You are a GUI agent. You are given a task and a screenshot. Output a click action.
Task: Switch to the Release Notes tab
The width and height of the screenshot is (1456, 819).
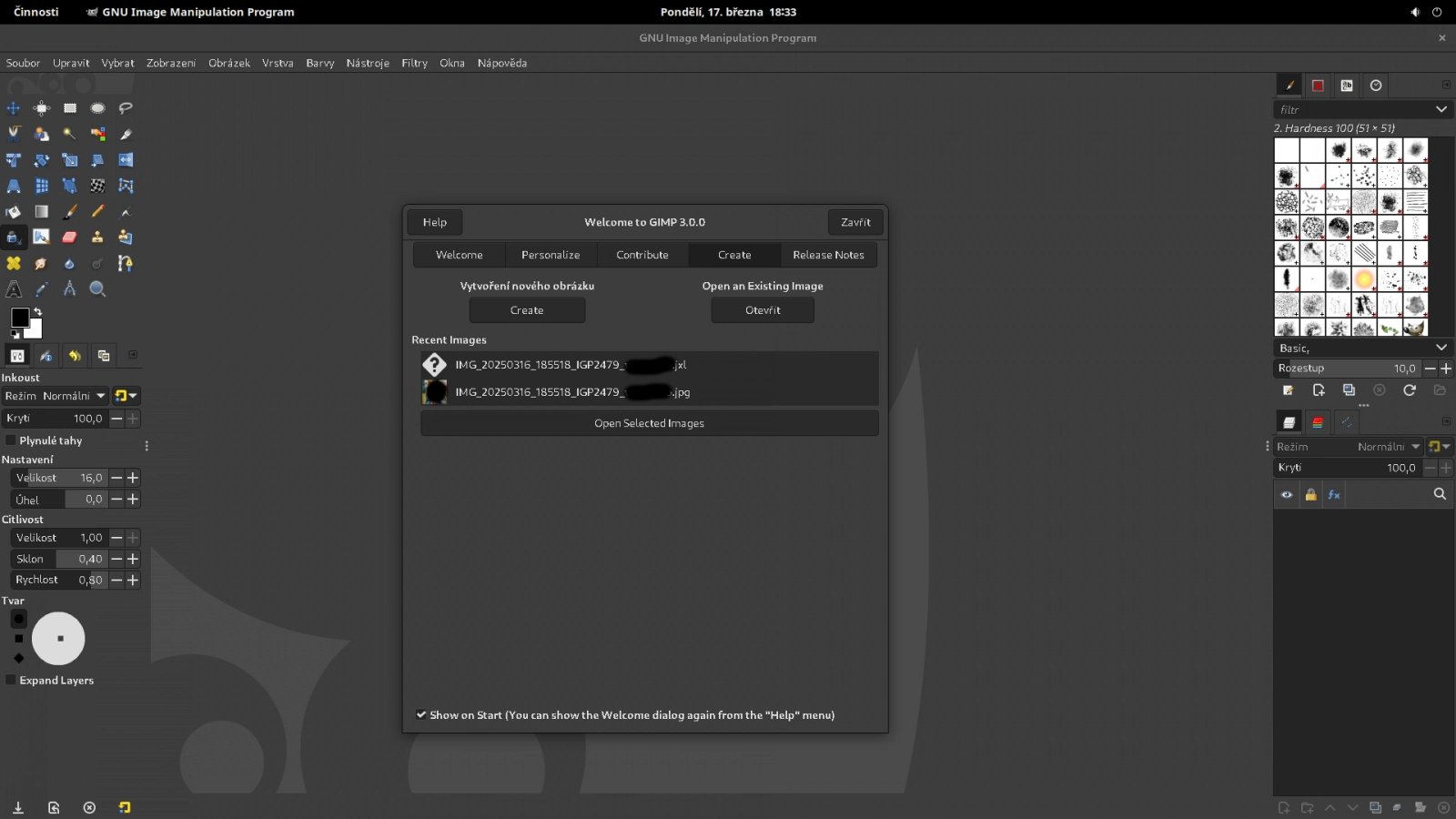pos(828,255)
